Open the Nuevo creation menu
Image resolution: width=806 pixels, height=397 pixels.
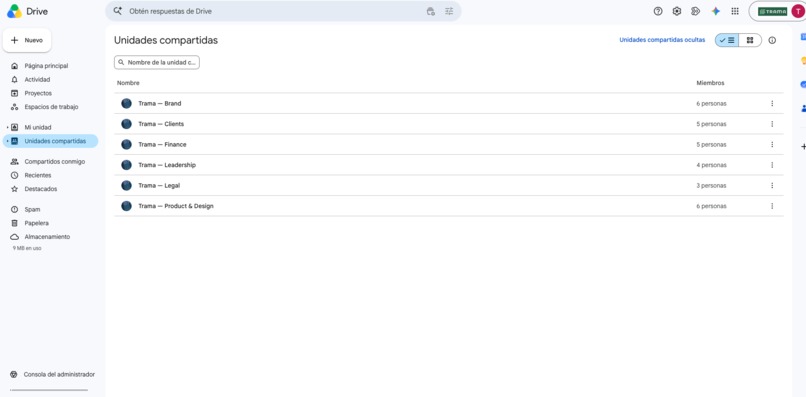coord(27,40)
